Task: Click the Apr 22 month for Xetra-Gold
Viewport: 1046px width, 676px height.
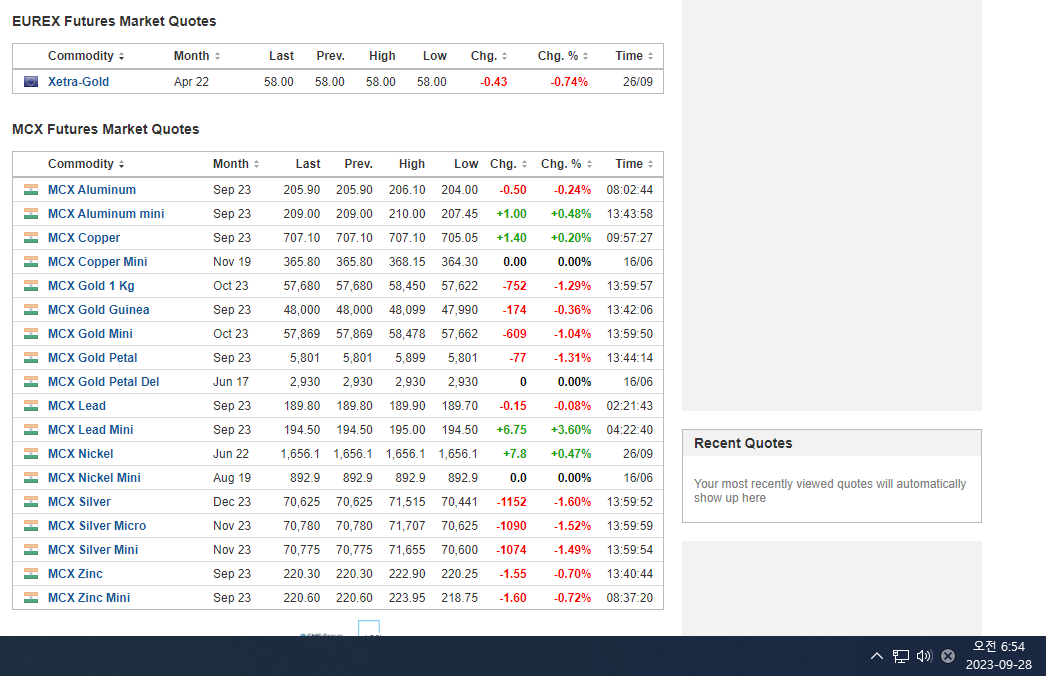Action: coord(191,81)
